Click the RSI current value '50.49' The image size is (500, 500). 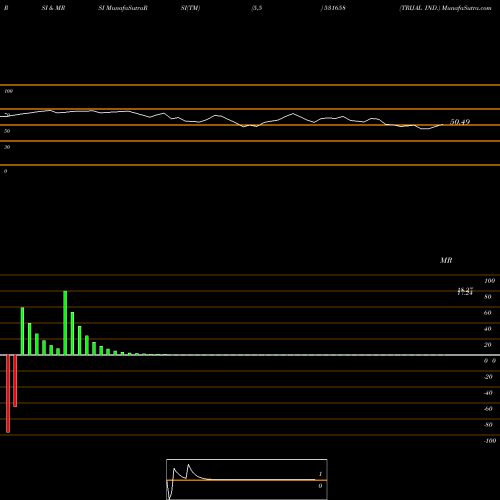pos(460,122)
